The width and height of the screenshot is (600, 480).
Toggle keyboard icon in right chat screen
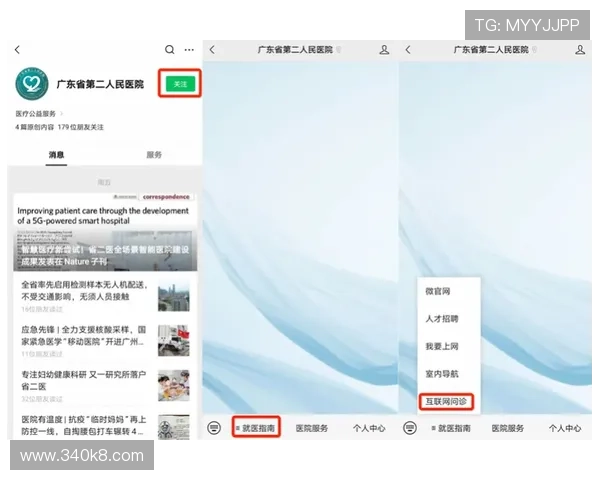[x=410, y=428]
